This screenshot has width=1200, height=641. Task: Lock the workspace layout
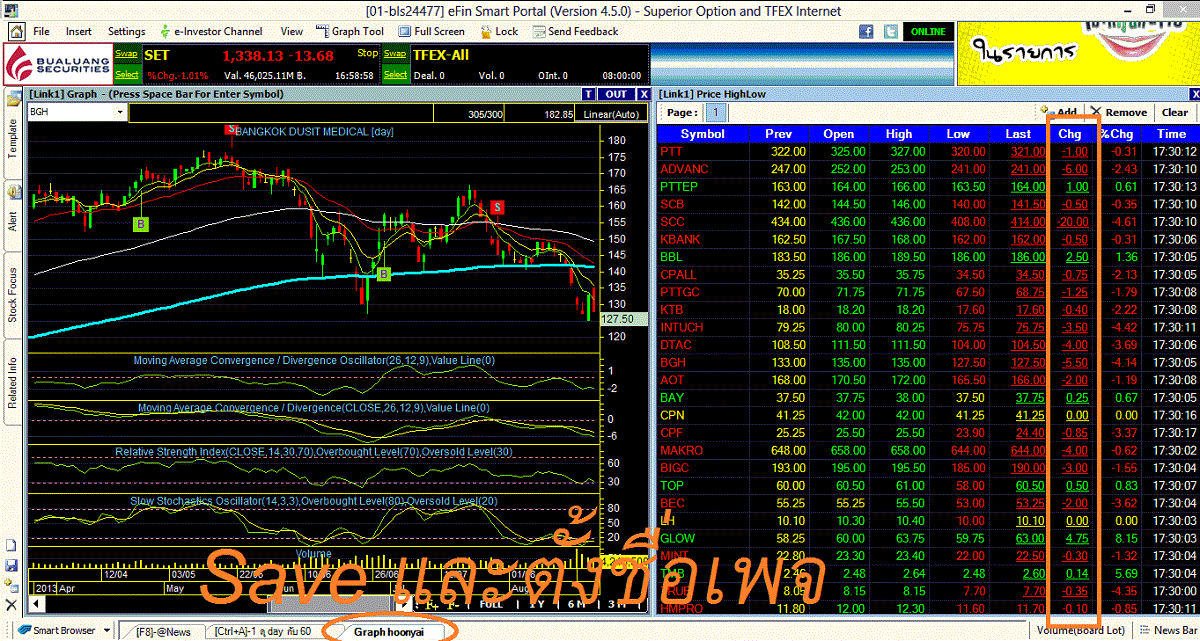coord(499,32)
